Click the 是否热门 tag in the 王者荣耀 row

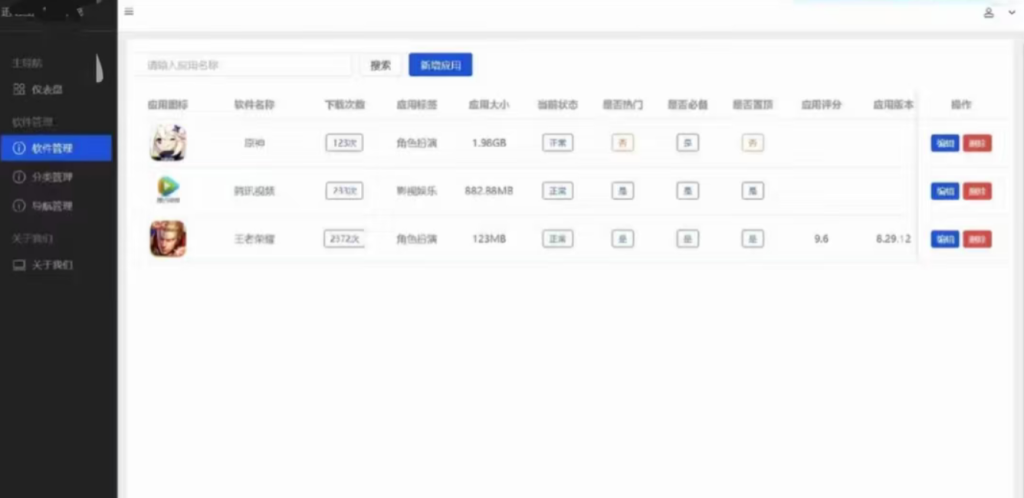click(622, 239)
